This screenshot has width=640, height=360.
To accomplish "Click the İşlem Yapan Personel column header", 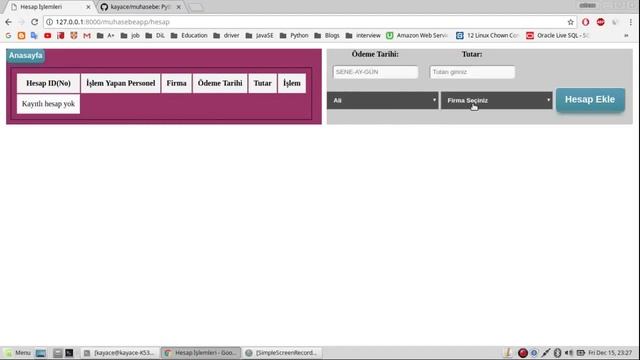I will pos(120,83).
